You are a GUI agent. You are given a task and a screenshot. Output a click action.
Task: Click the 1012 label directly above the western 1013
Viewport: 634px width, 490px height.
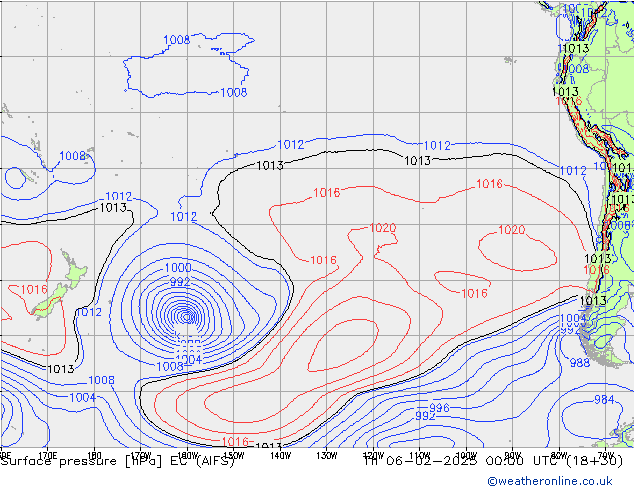pos(118,196)
